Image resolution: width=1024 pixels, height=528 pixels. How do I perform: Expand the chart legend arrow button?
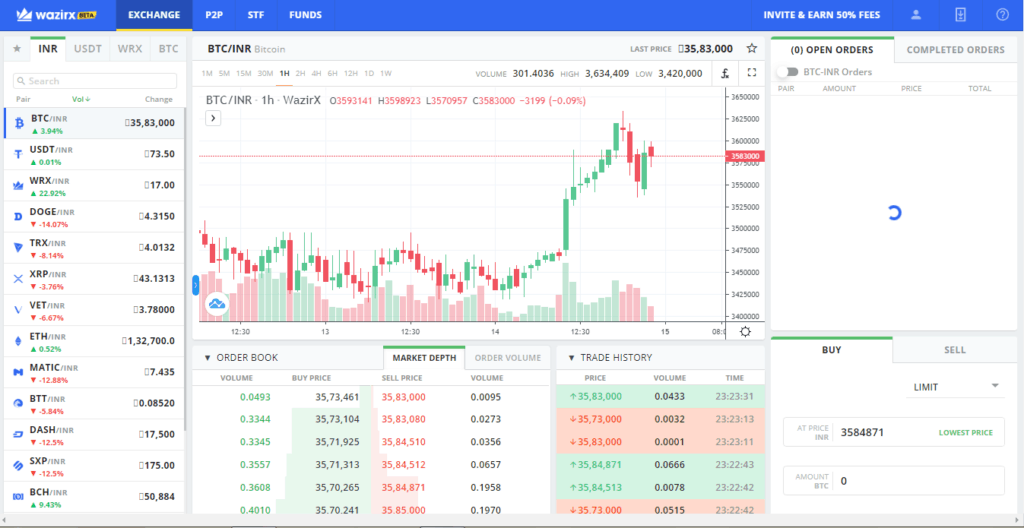(x=214, y=118)
